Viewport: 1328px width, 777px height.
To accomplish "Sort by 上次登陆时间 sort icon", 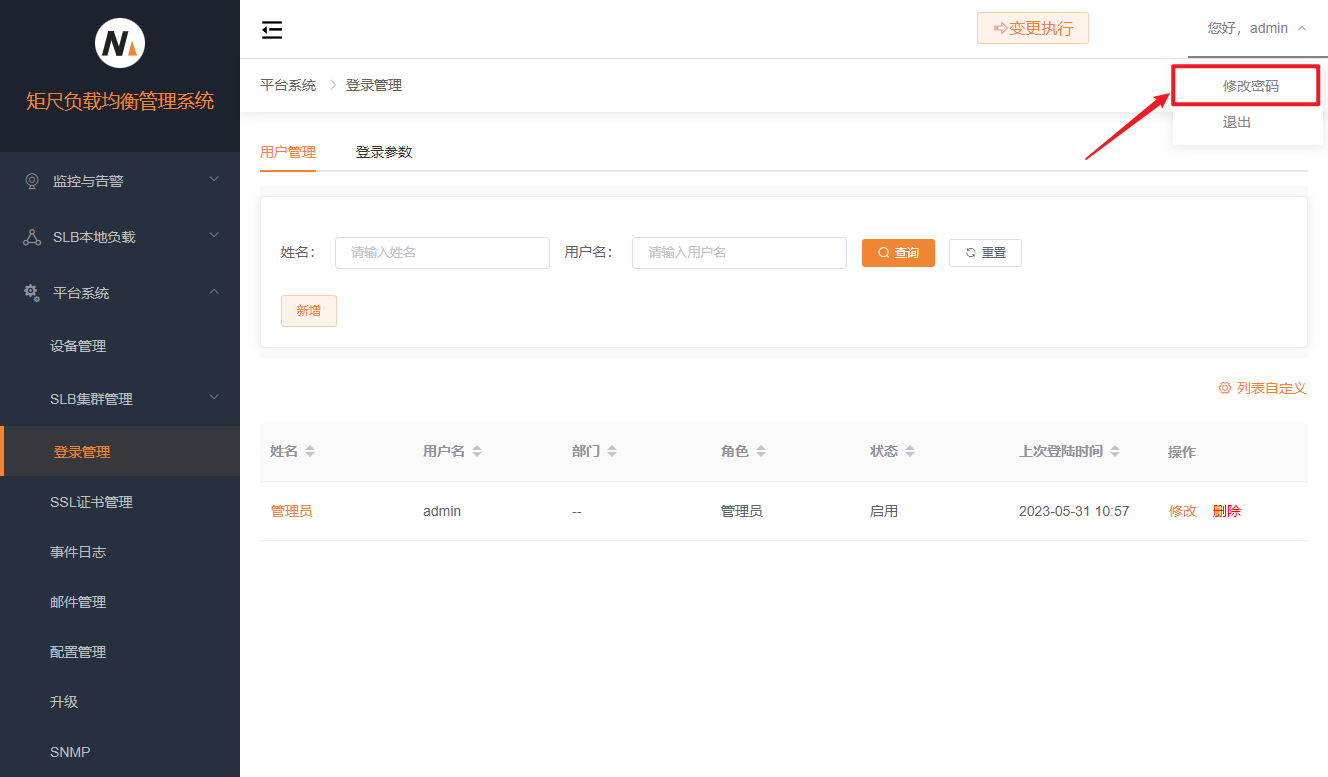I will tap(1115, 452).
